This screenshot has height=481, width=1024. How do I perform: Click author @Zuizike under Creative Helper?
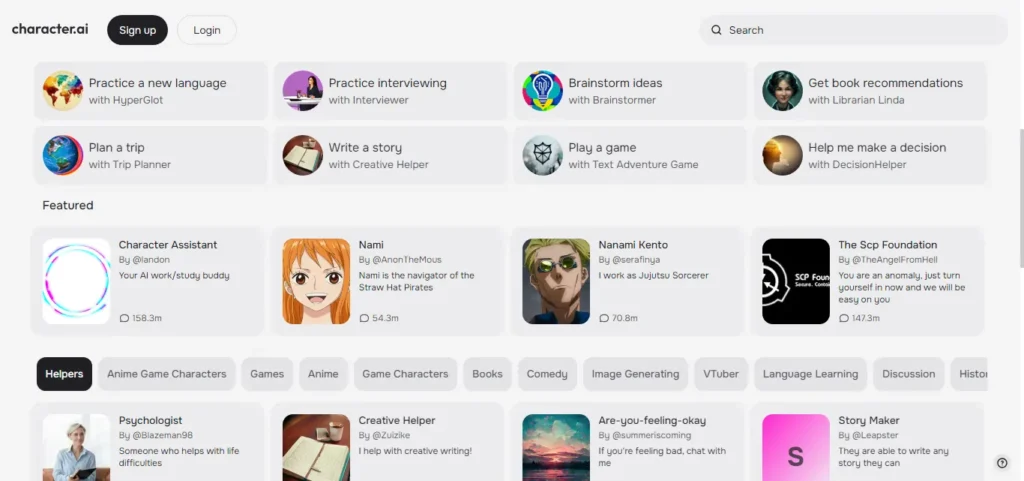(391, 435)
